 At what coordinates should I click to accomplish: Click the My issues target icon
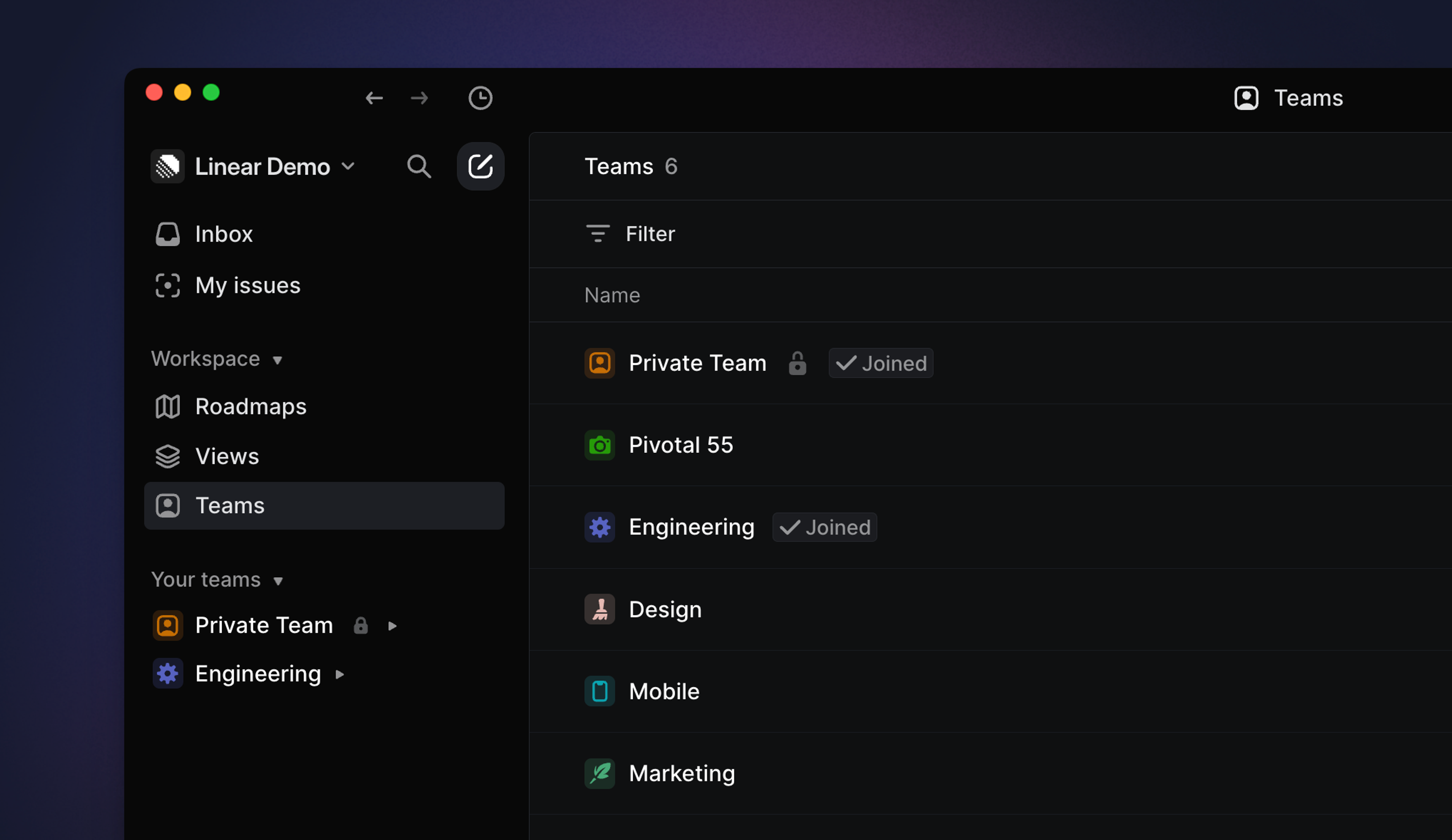point(168,285)
